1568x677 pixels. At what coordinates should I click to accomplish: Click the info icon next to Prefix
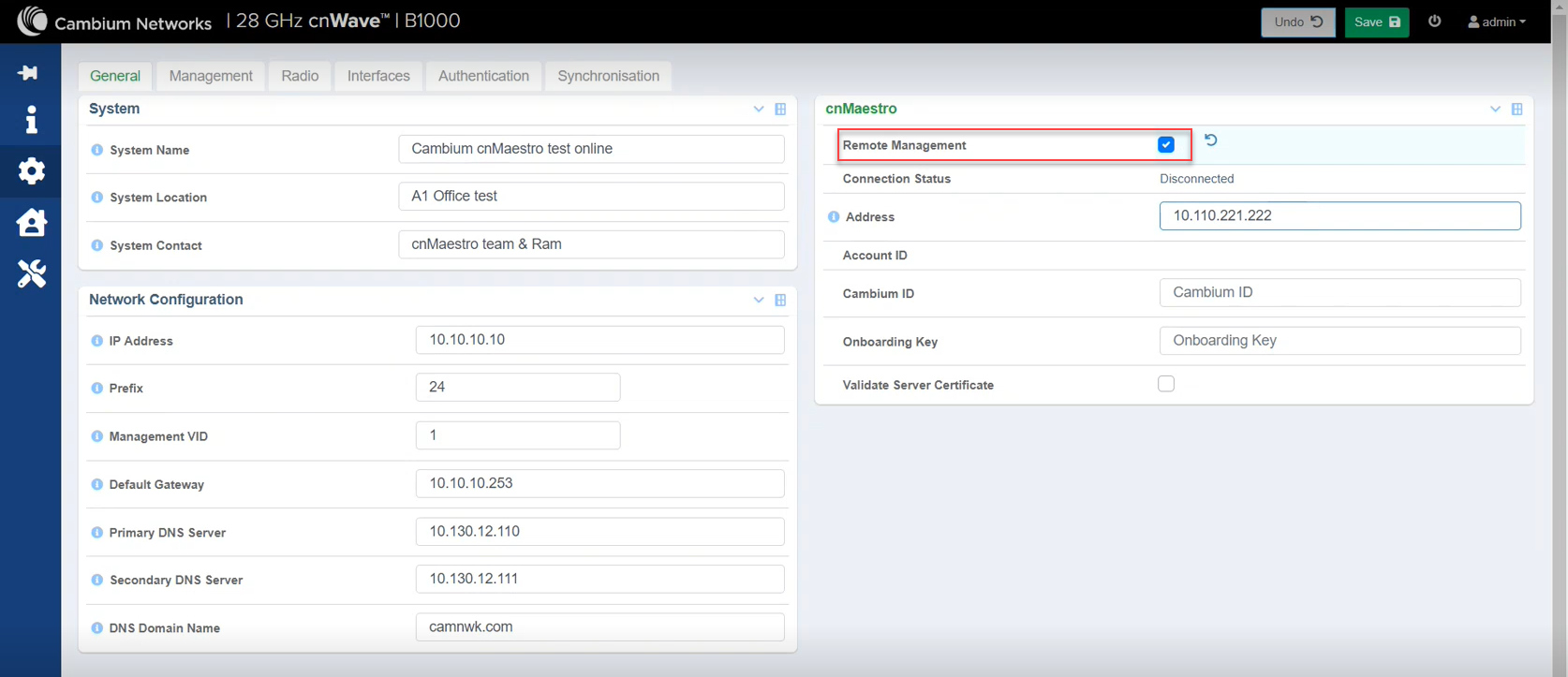(x=97, y=388)
